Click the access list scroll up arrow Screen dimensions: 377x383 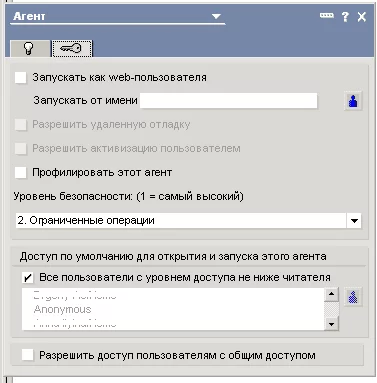(331, 294)
